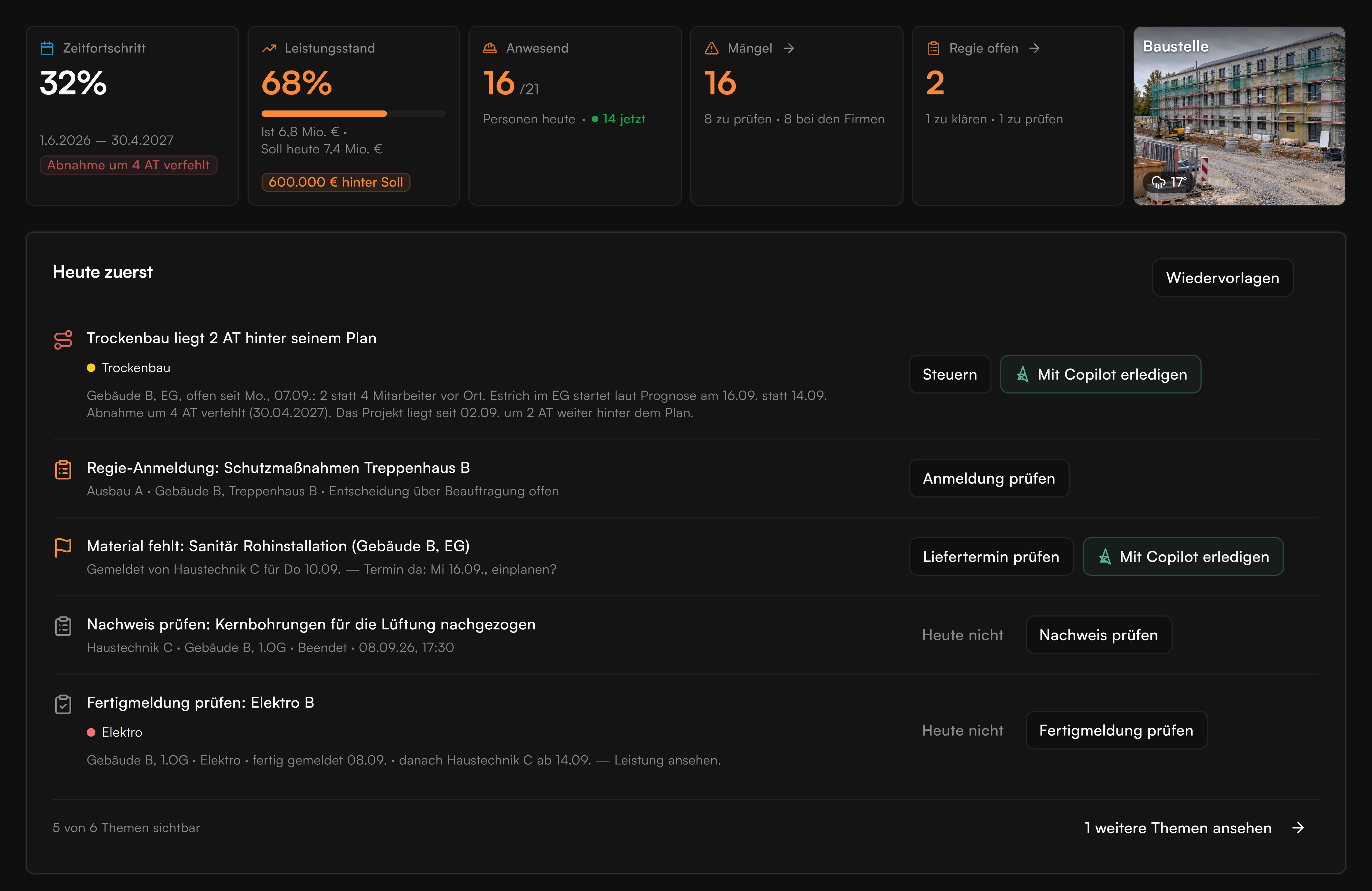
Task: Click the trend arrow icon beside Leistungsstand
Action: click(x=269, y=48)
